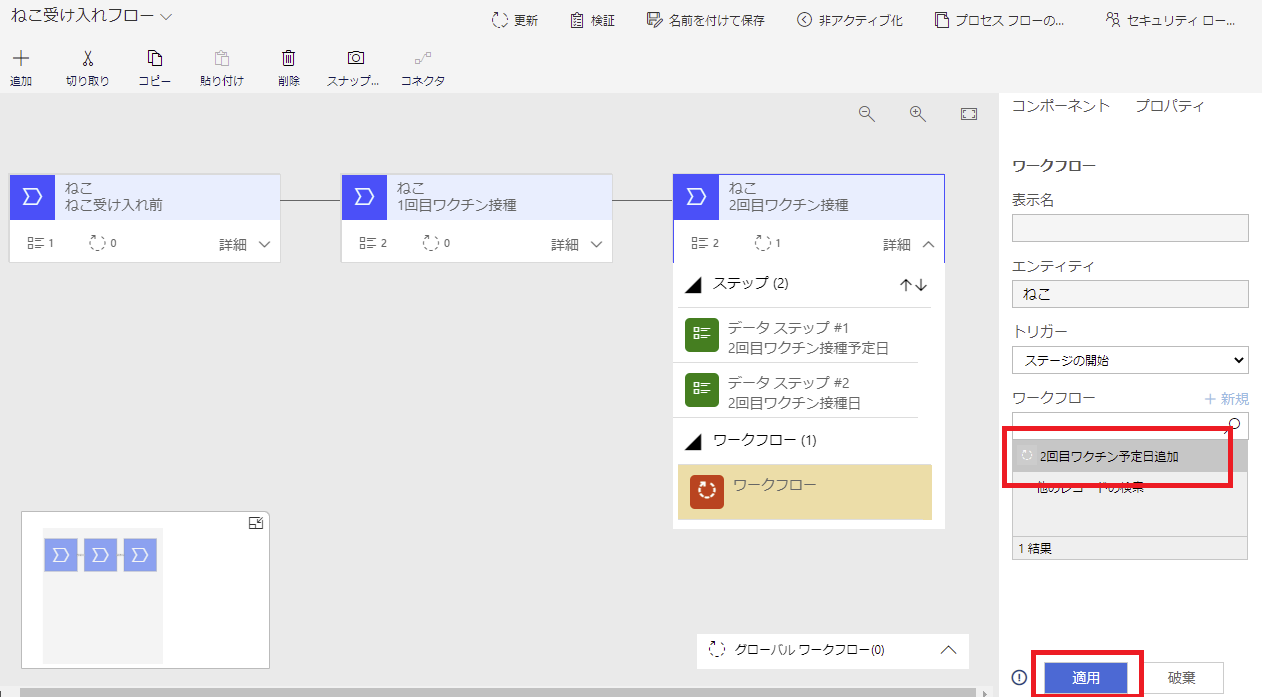The width and height of the screenshot is (1262, 697).
Task: Click the ワークフロー lookup input field
Action: click(x=1118, y=425)
